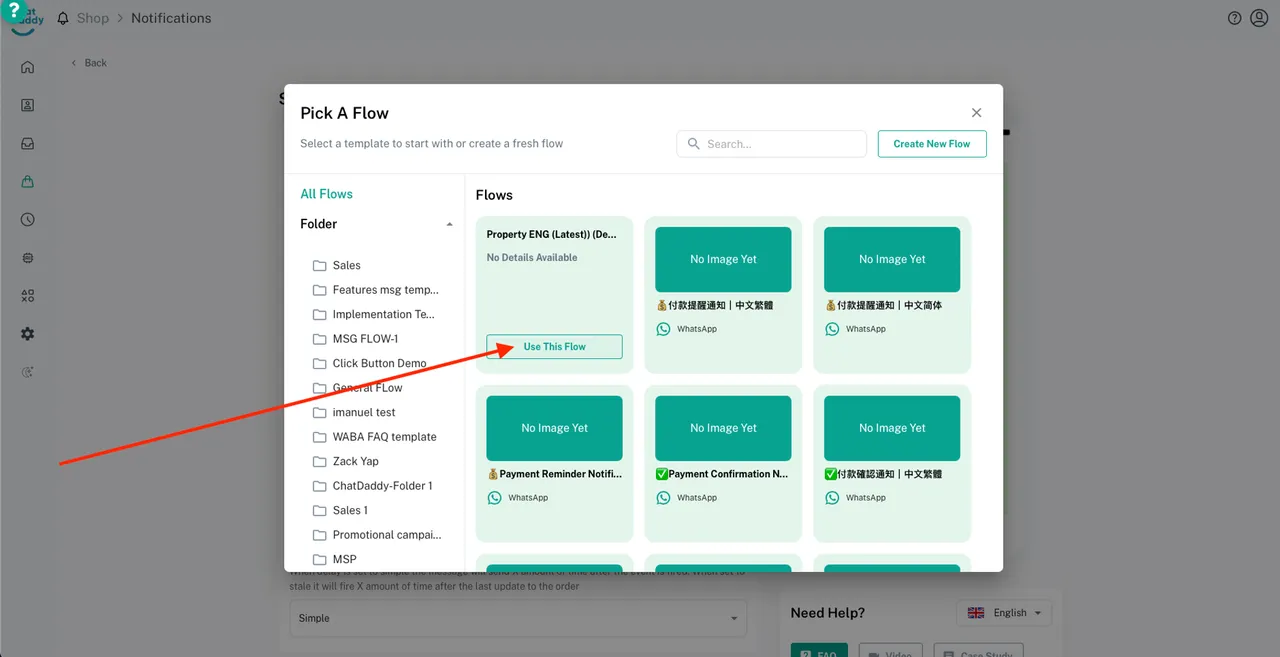Select the Payment Confirmation flow card thumbnail
The width and height of the screenshot is (1280, 657).
(723, 428)
